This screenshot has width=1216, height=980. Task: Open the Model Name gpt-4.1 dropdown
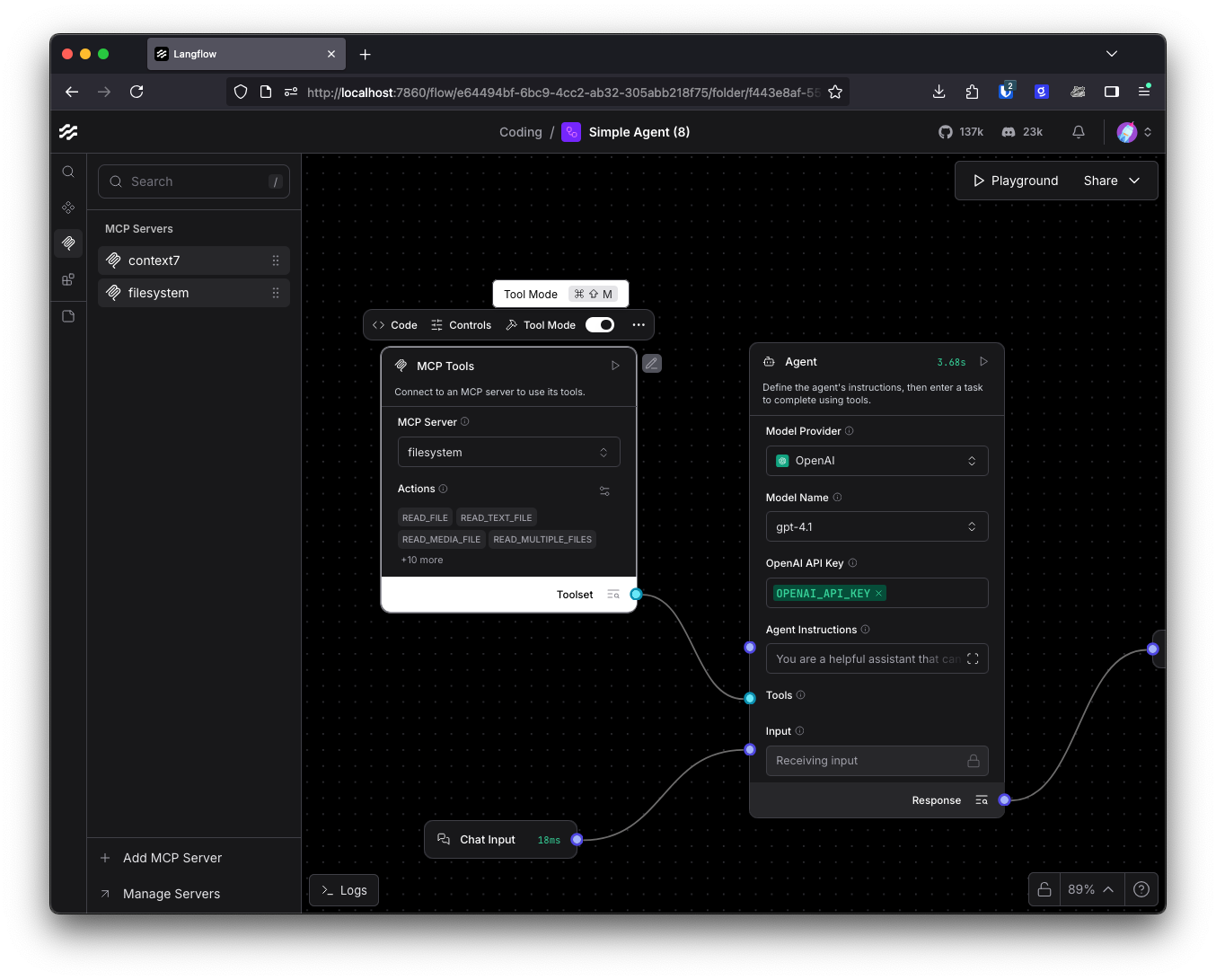pyautogui.click(x=877, y=526)
